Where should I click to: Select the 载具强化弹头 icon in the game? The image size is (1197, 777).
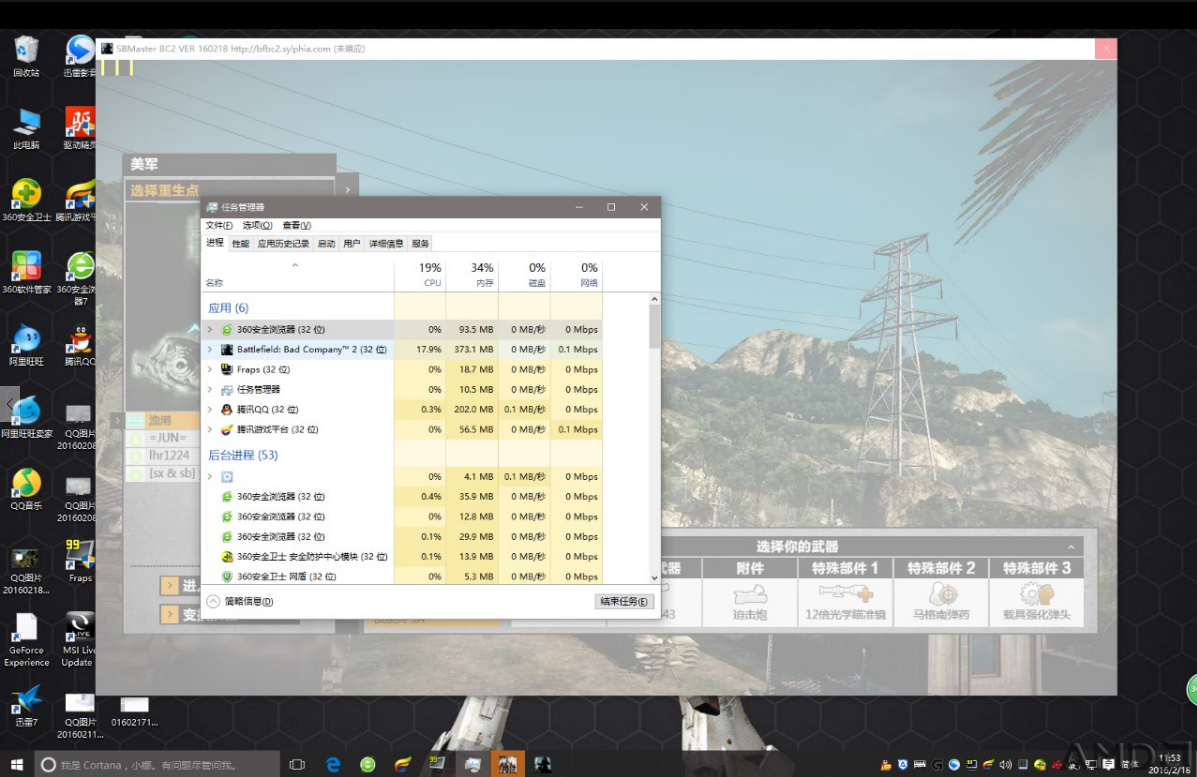tap(1037, 594)
